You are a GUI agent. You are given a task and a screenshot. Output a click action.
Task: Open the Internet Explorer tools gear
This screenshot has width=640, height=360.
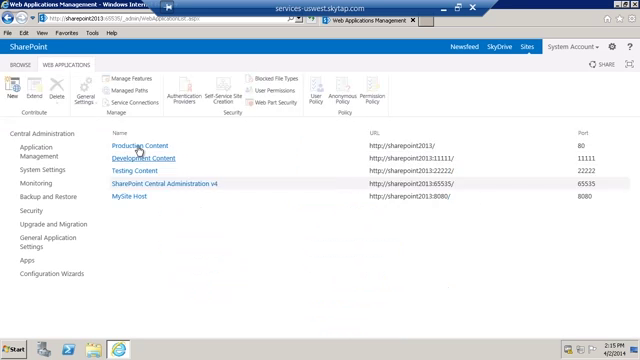(x=632, y=19)
